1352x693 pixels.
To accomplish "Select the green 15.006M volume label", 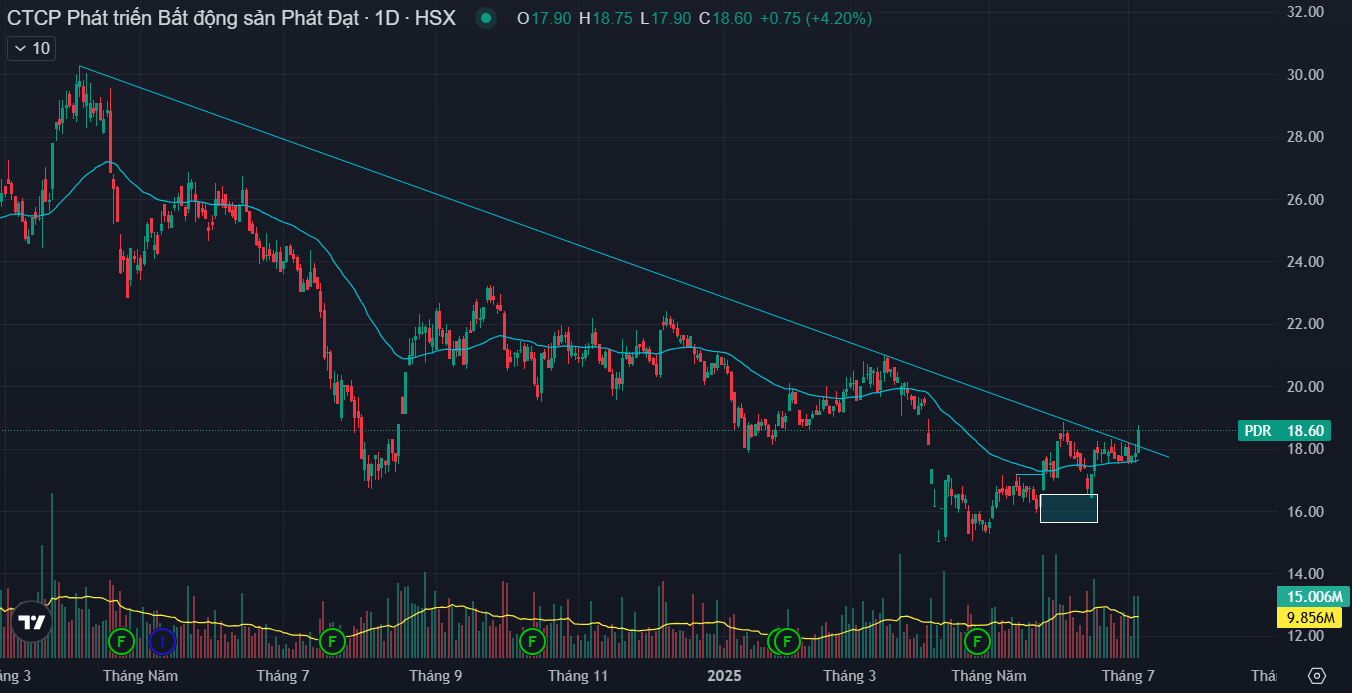I will 1308,597.
